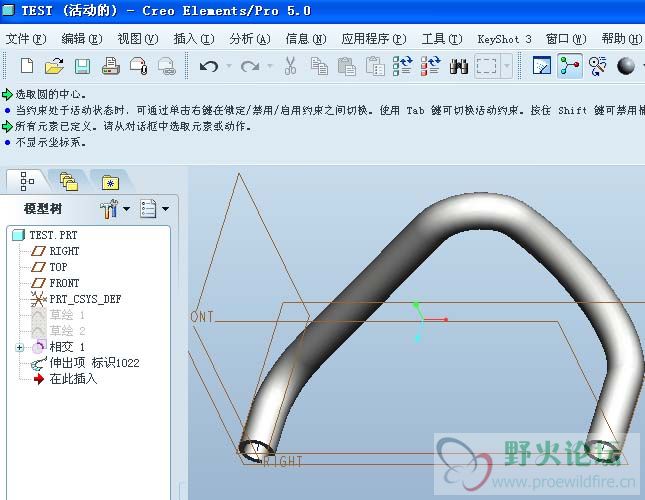Expand the 相交 1 feature node
645x500 pixels.
[x=19, y=347]
